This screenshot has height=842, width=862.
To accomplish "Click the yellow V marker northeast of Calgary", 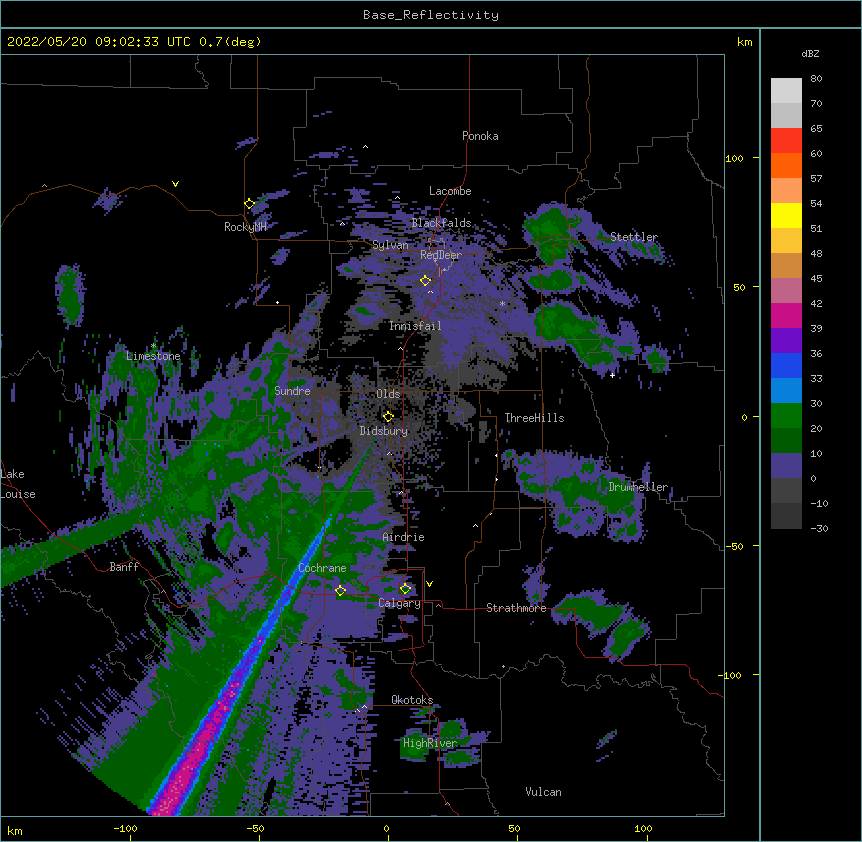I will (x=429, y=584).
